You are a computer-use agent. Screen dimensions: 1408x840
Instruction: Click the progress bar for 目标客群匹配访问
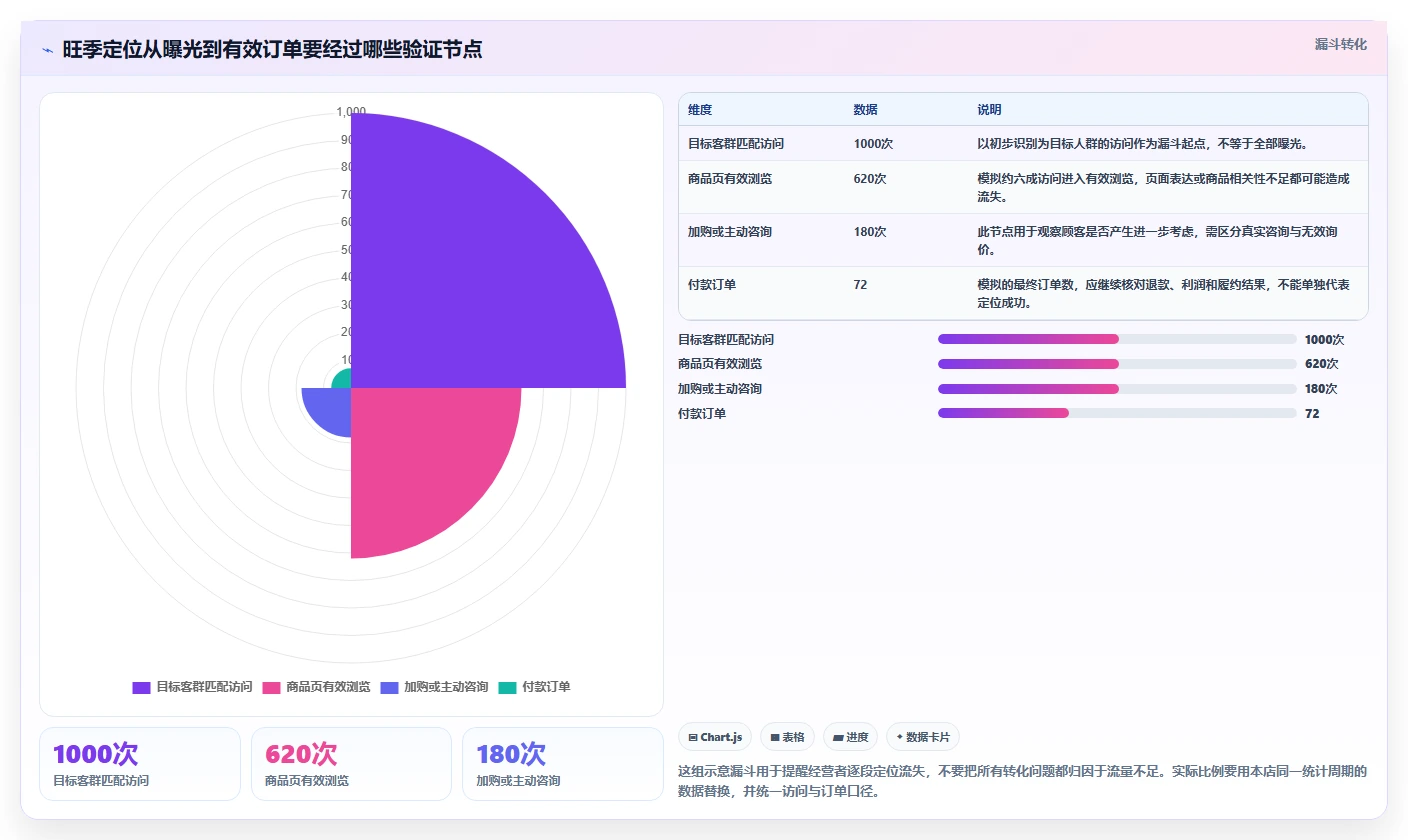coord(1117,339)
